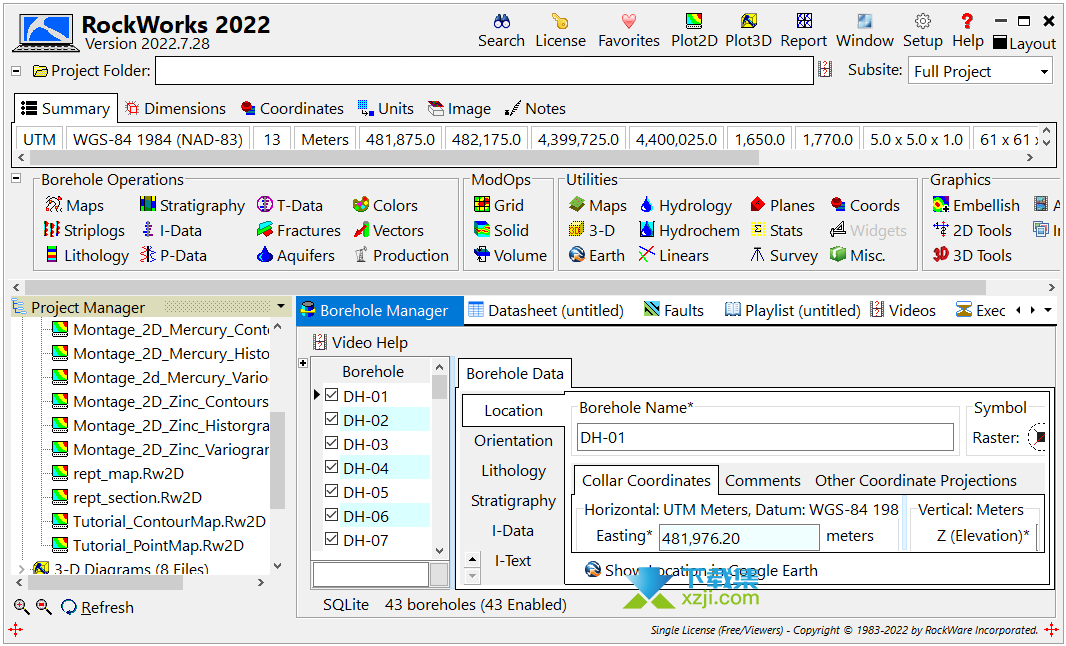The width and height of the screenshot is (1066, 646).
Task: Uncheck borehole DH-06
Action: point(332,515)
